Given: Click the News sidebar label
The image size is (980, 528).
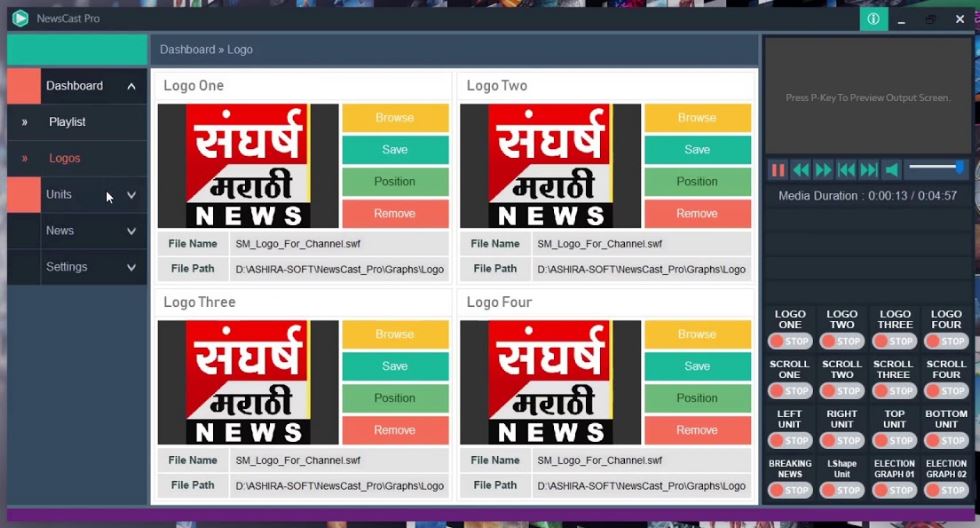Looking at the screenshot, I should click(x=60, y=231).
